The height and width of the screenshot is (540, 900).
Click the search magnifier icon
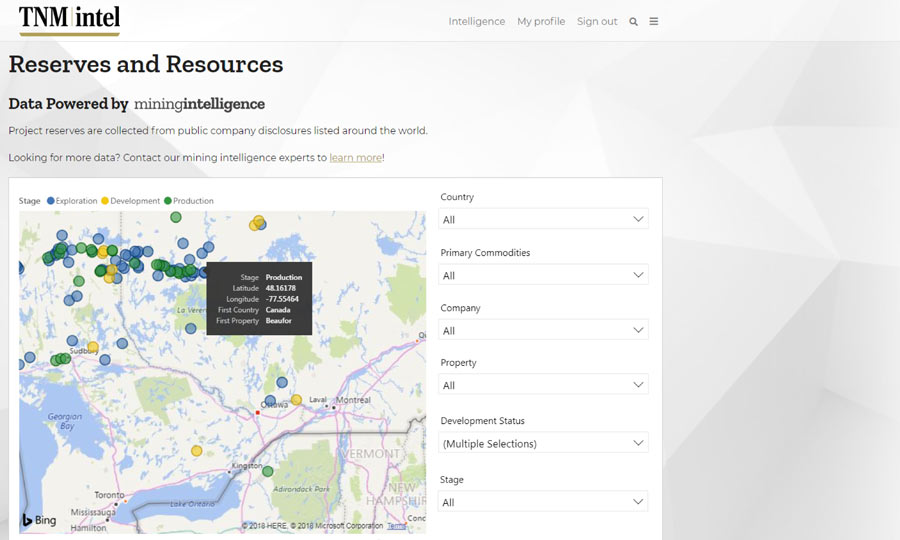point(633,21)
